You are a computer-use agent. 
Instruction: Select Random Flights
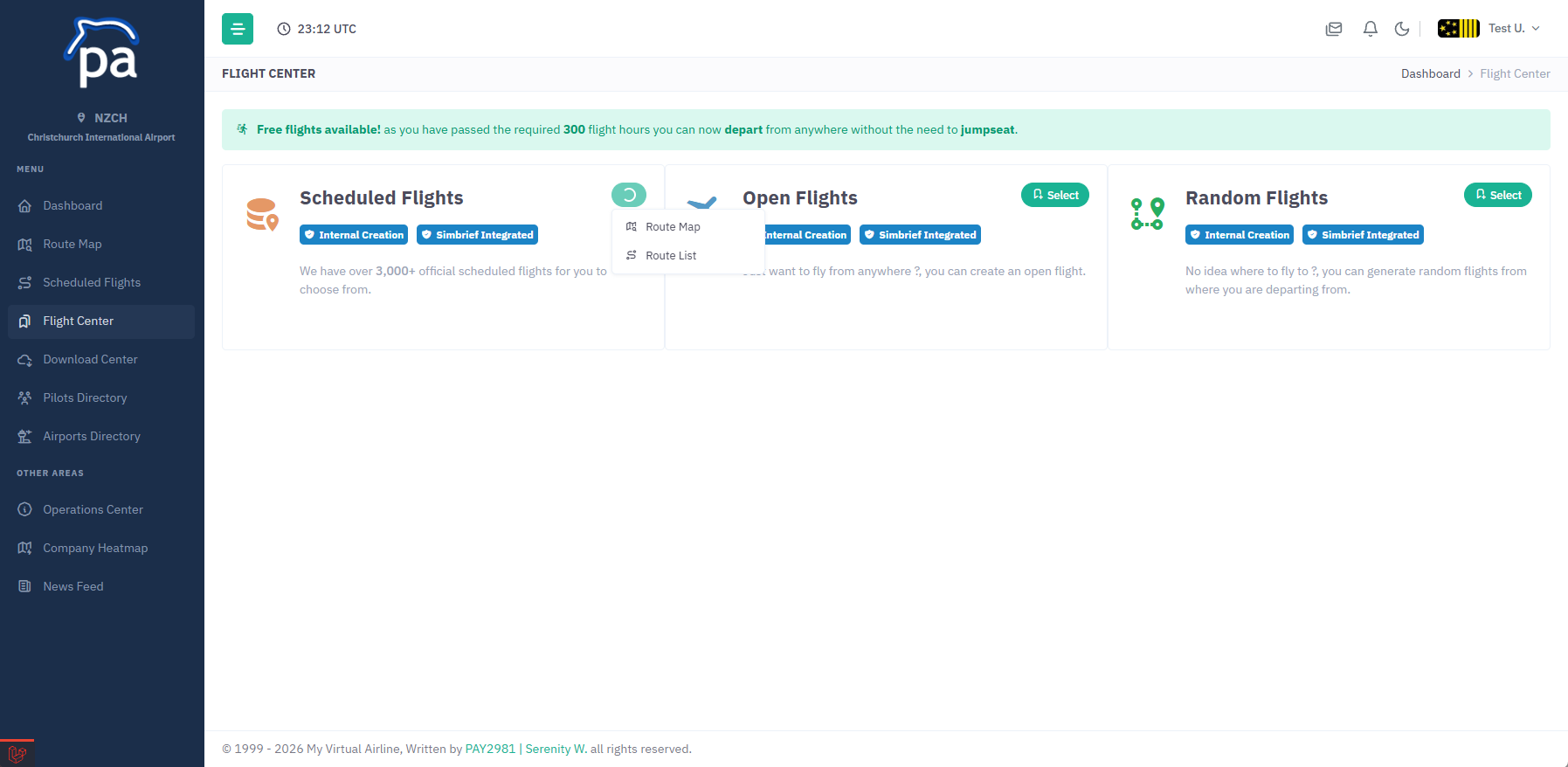pos(1498,195)
